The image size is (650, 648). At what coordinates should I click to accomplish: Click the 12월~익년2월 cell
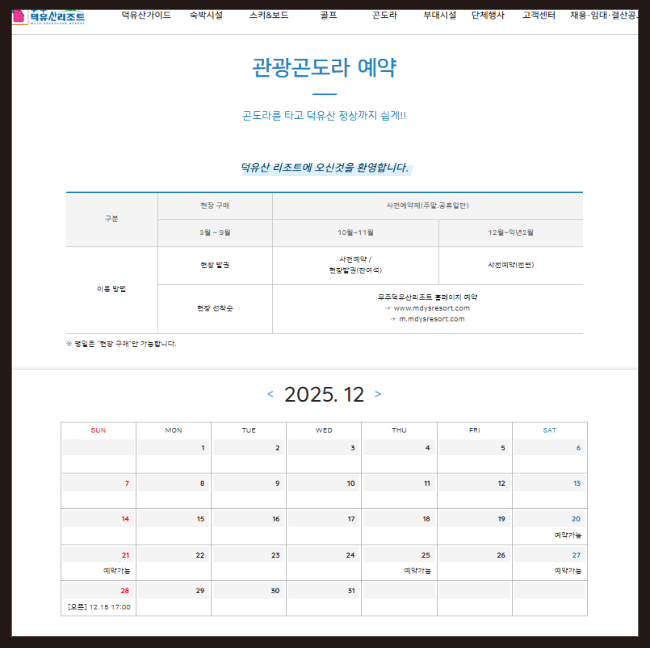point(511,233)
